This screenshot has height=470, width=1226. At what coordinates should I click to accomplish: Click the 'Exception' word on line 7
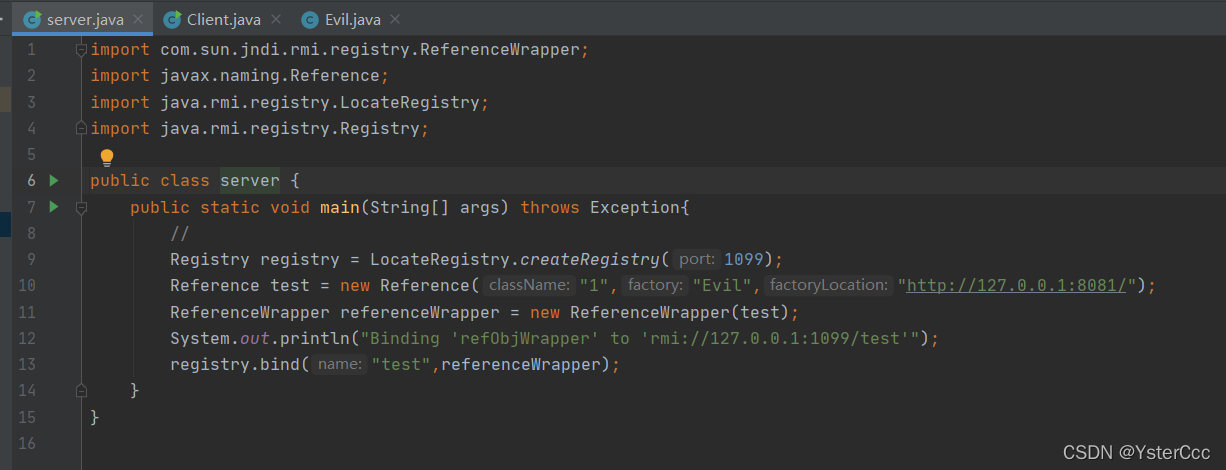click(635, 207)
